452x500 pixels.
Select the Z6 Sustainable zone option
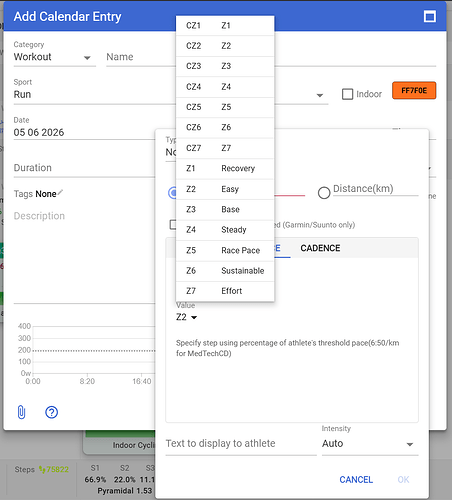[225, 271]
